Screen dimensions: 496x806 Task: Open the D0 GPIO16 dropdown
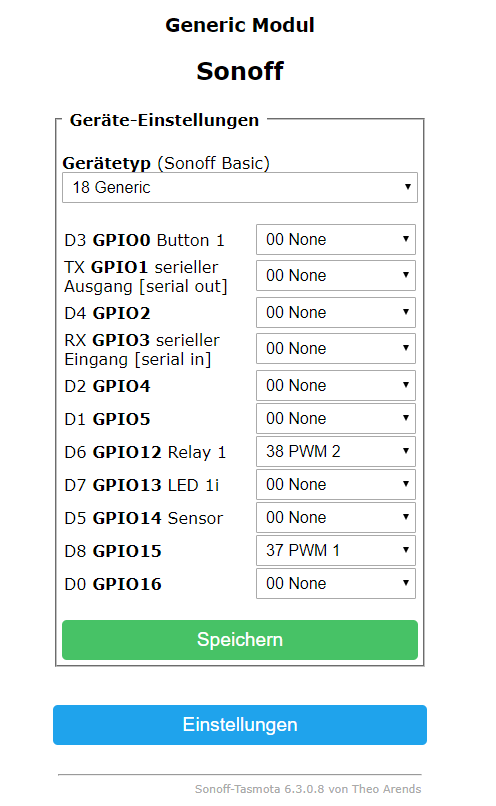tap(336, 583)
